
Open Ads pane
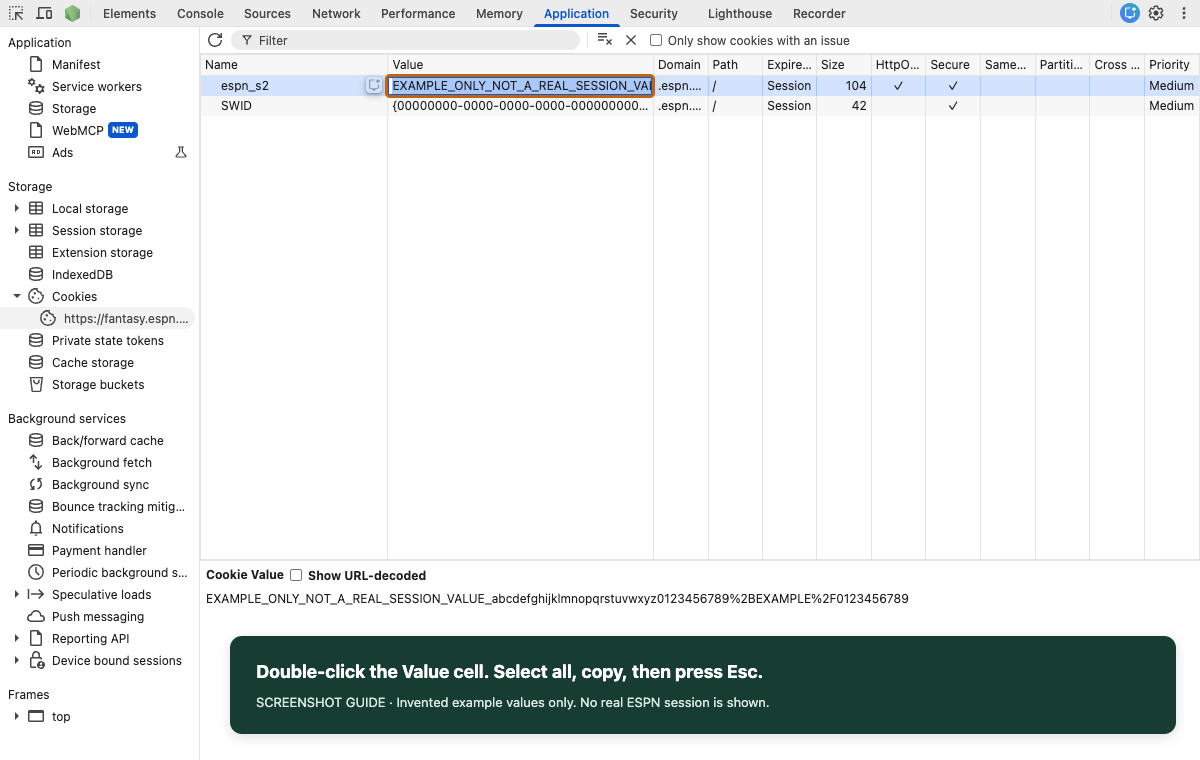[x=63, y=152]
